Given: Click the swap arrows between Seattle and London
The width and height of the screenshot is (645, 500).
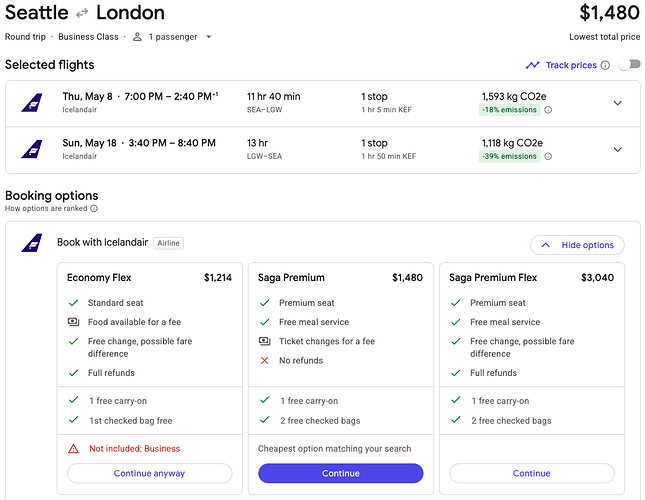Looking at the screenshot, I should coord(83,14).
